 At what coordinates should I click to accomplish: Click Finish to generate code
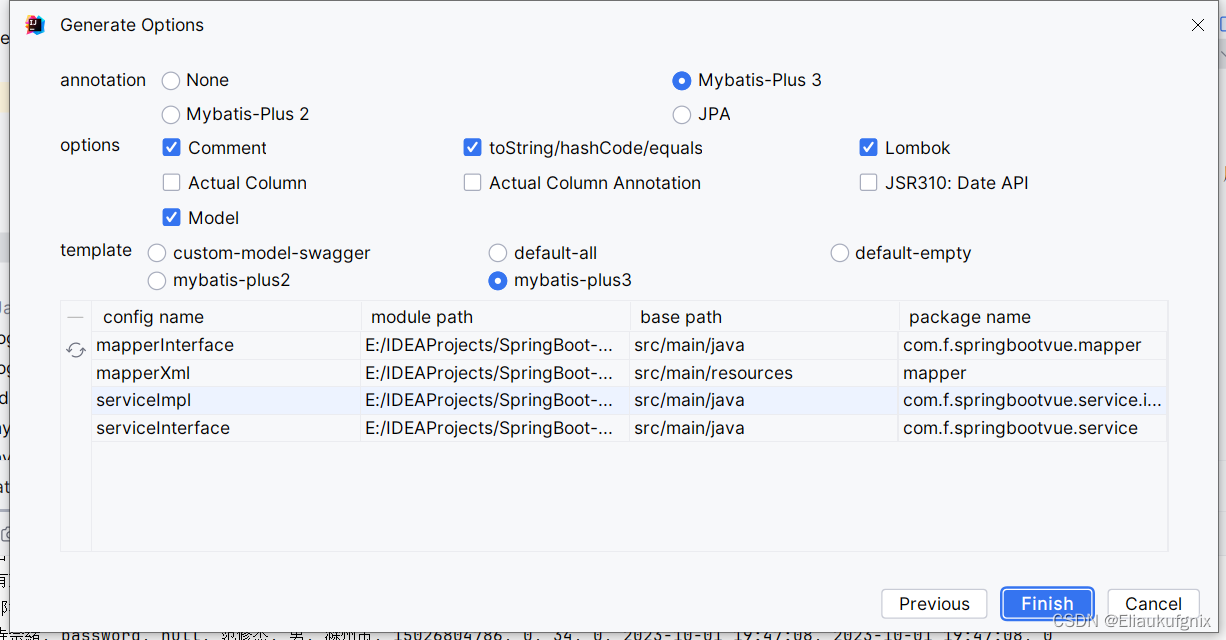1047,603
